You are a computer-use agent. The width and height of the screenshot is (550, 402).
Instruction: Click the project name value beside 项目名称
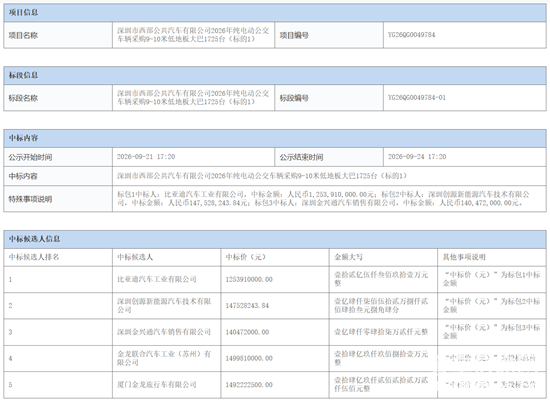point(193,35)
